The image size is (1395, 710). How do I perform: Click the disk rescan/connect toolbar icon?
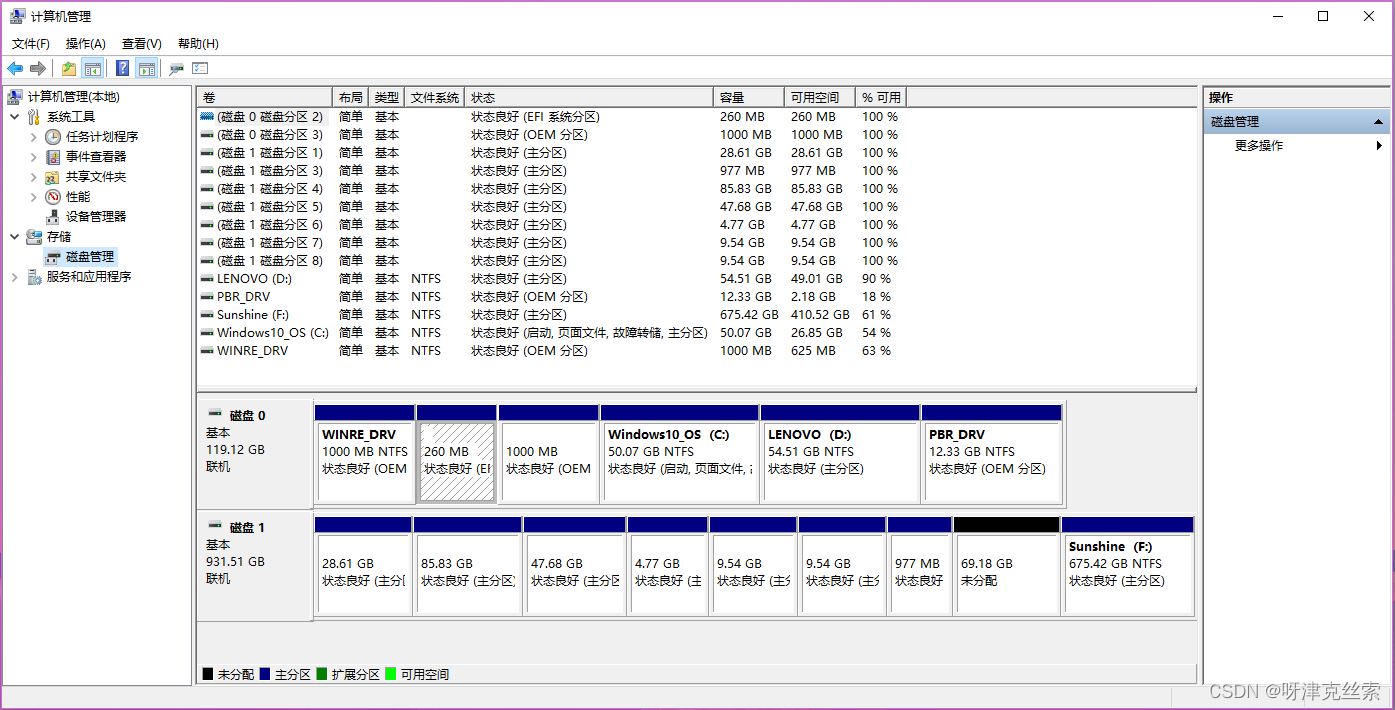[x=176, y=68]
